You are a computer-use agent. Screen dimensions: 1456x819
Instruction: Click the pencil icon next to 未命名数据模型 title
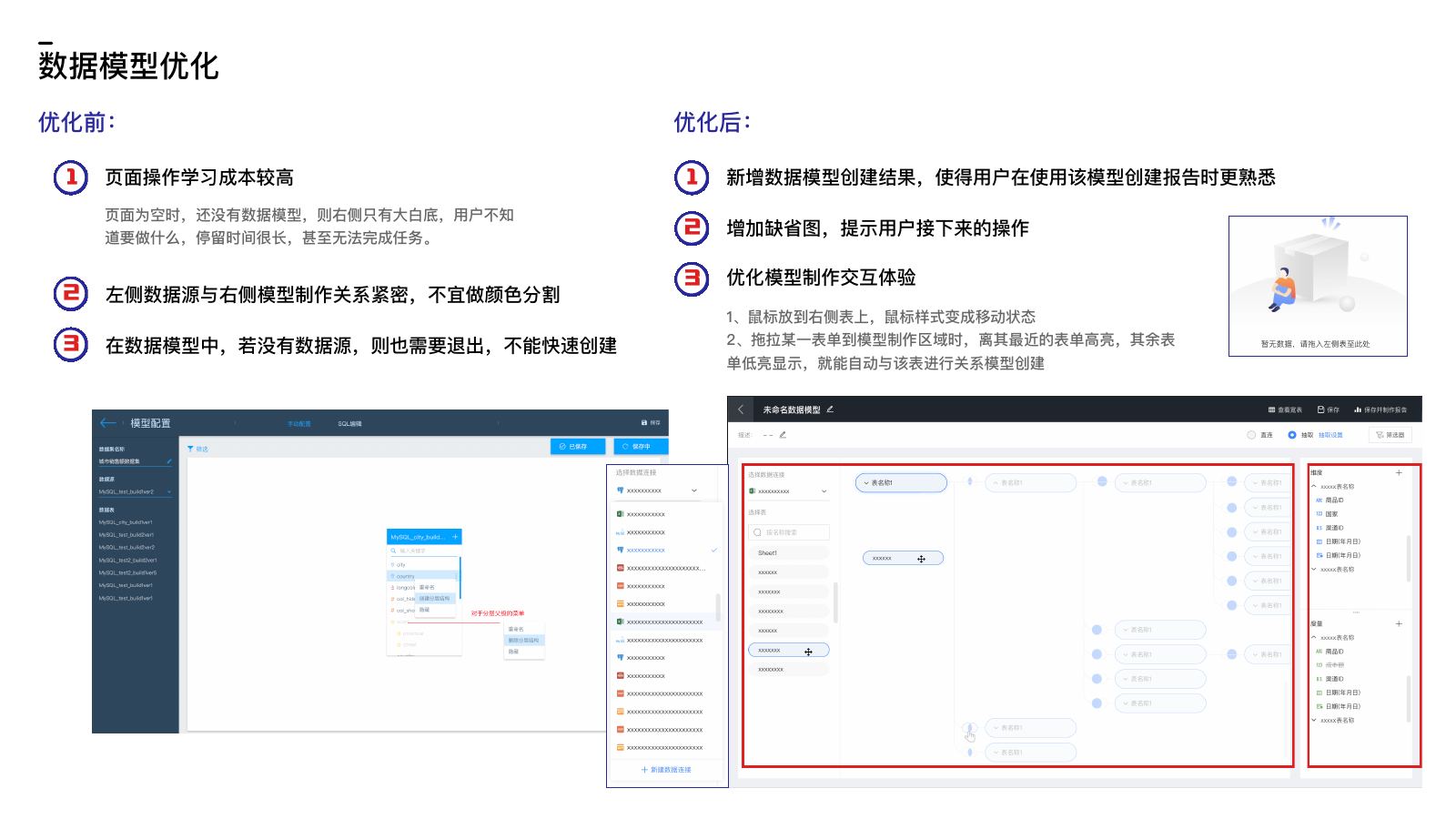830,409
